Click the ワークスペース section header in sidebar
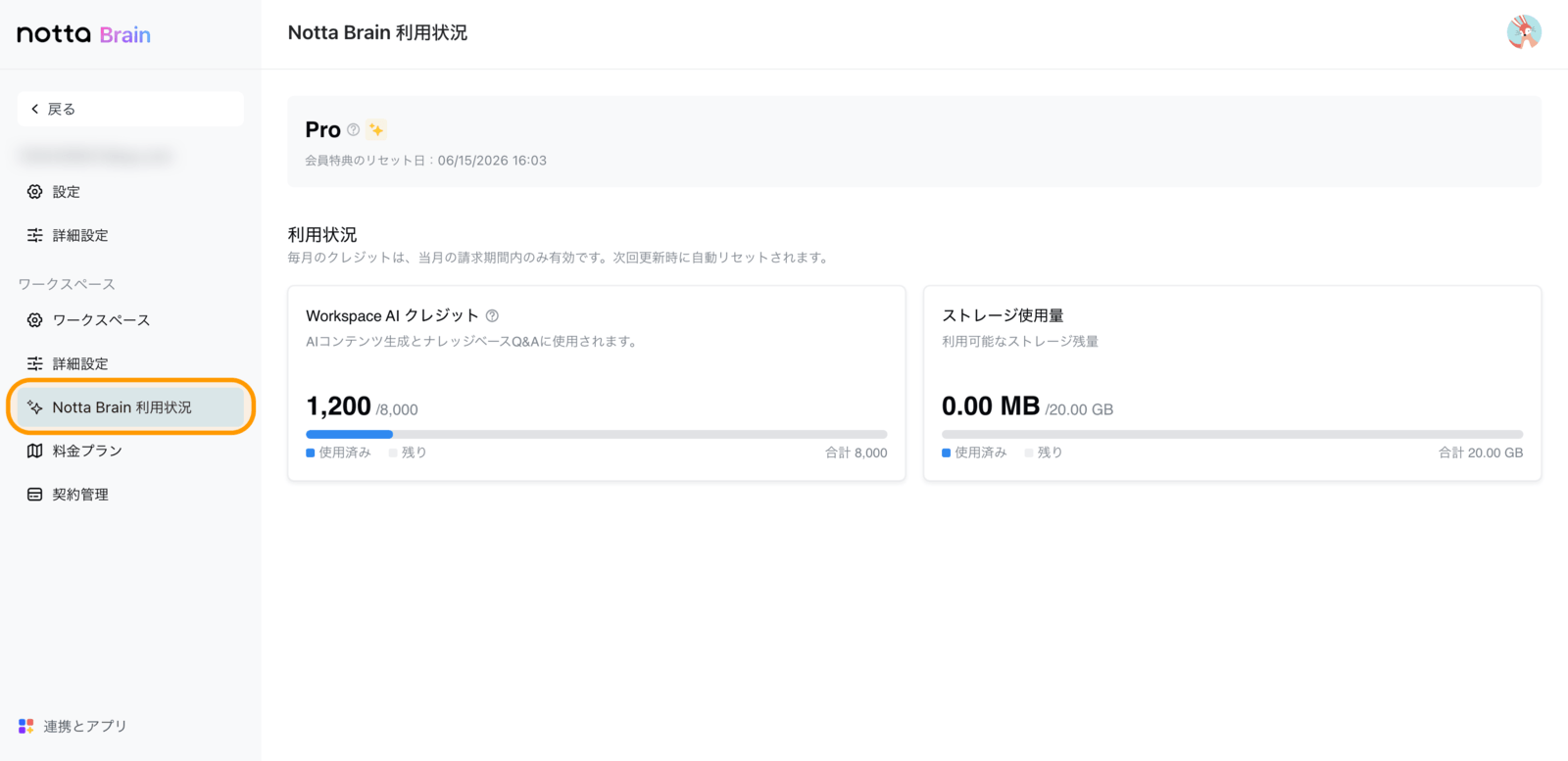 (x=67, y=284)
